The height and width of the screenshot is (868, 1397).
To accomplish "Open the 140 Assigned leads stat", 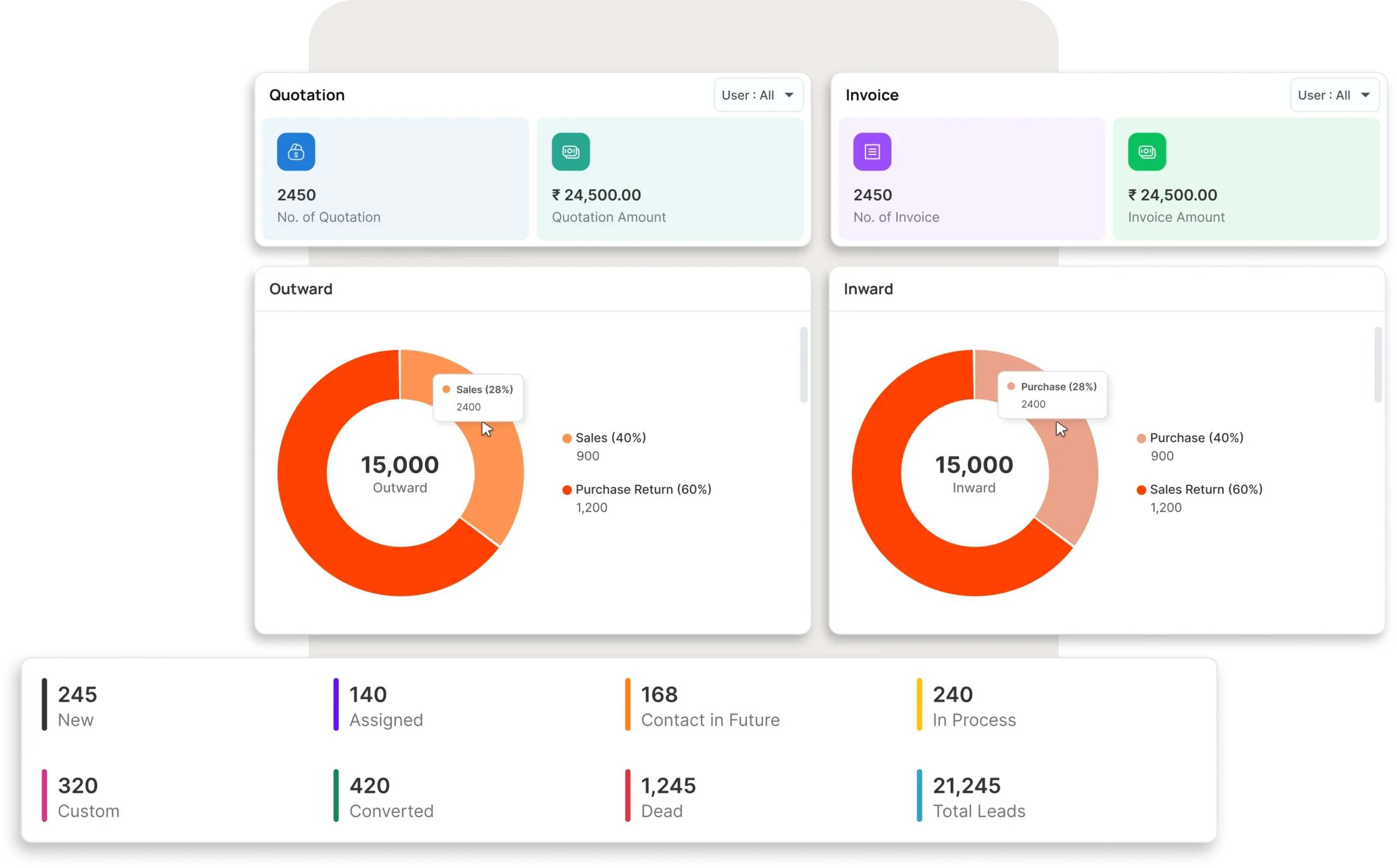I will pos(378,705).
